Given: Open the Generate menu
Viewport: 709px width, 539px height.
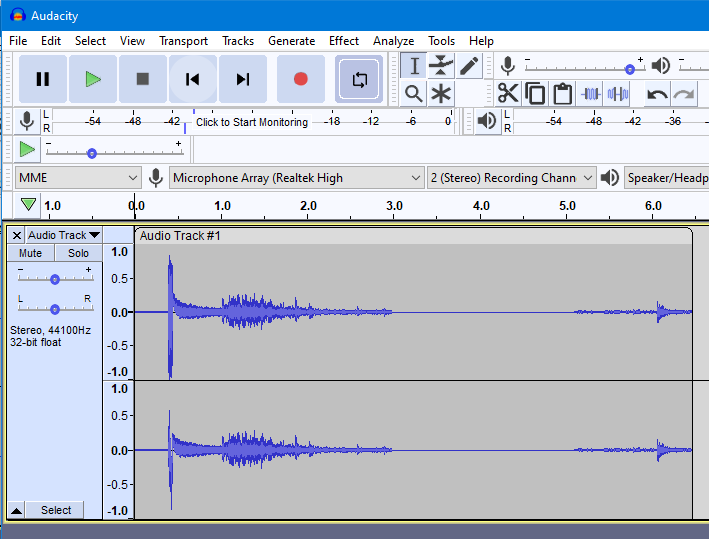Looking at the screenshot, I should coord(291,41).
